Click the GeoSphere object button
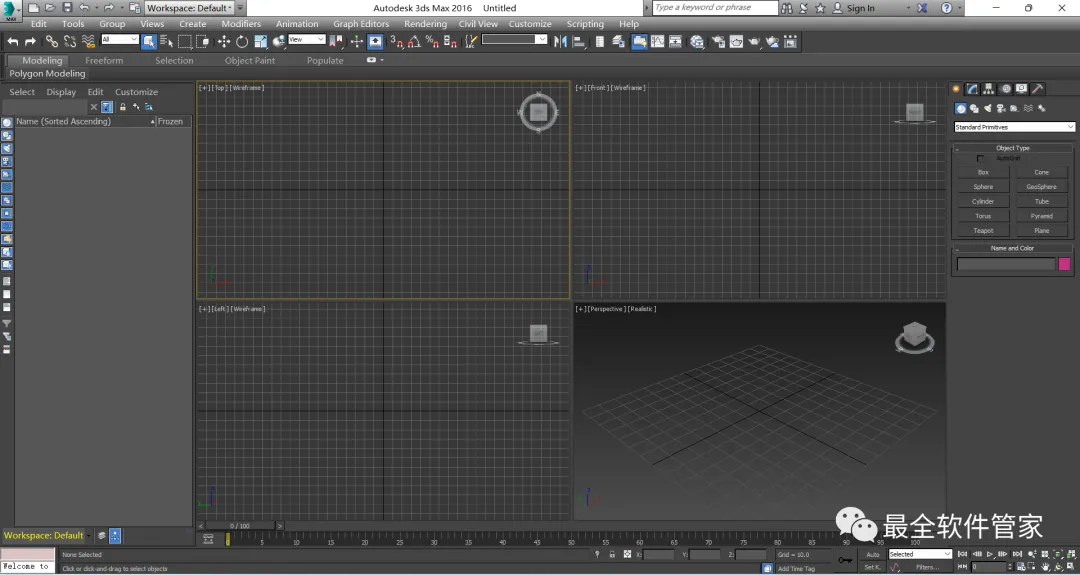The height and width of the screenshot is (575, 1080). (x=1041, y=187)
